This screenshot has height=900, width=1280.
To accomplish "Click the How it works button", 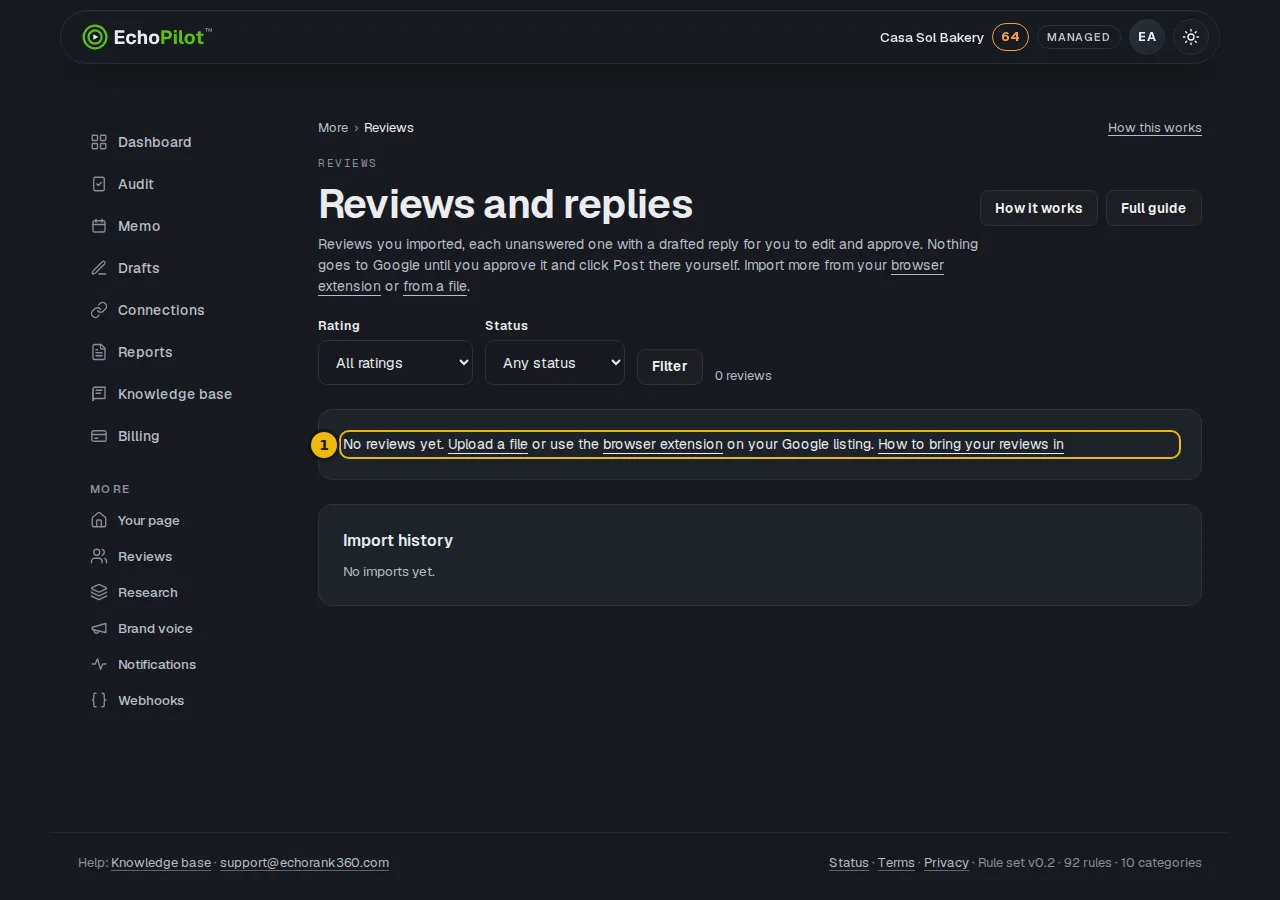I will pyautogui.click(x=1038, y=208).
